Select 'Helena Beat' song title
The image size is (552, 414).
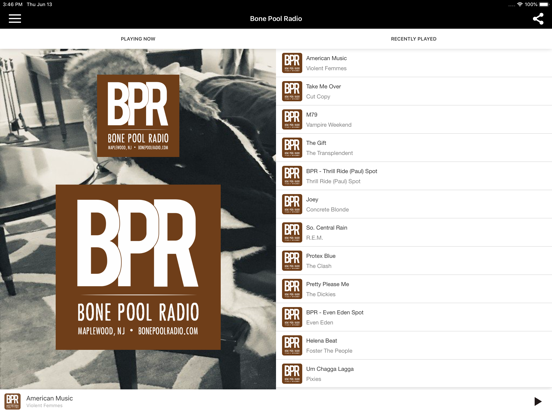(321, 340)
